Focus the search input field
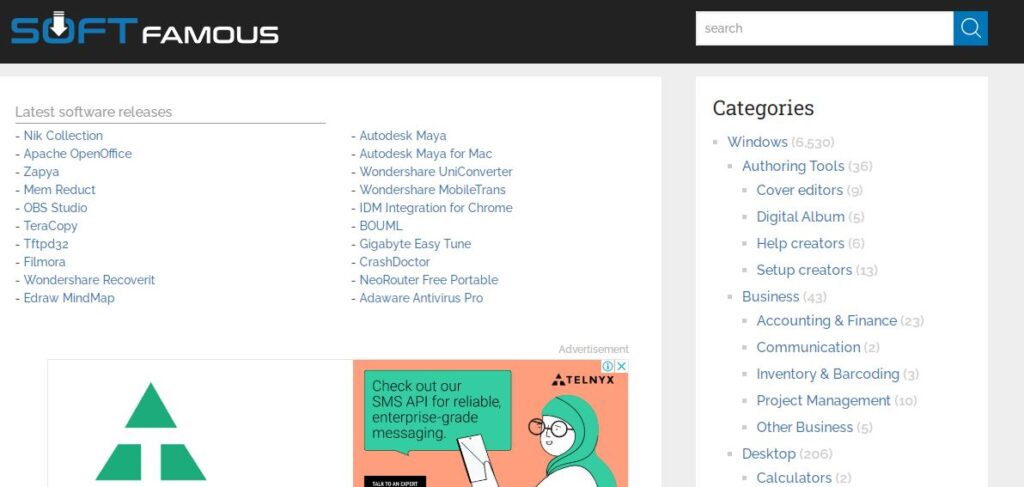The height and width of the screenshot is (487, 1024). coord(824,28)
